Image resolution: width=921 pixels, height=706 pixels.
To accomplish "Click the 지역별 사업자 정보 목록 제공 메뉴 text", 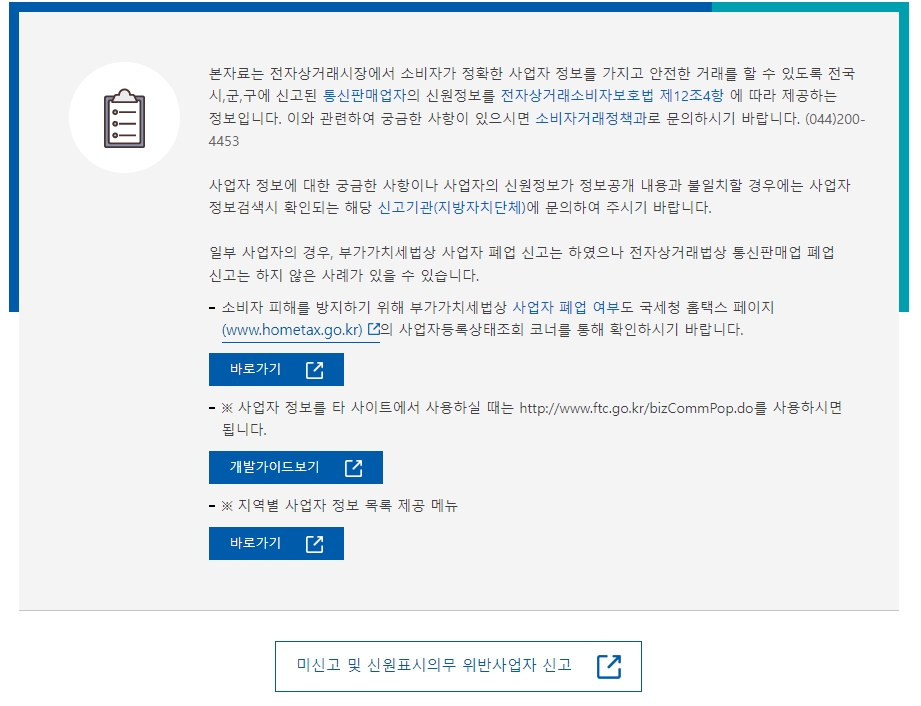I will 347,505.
